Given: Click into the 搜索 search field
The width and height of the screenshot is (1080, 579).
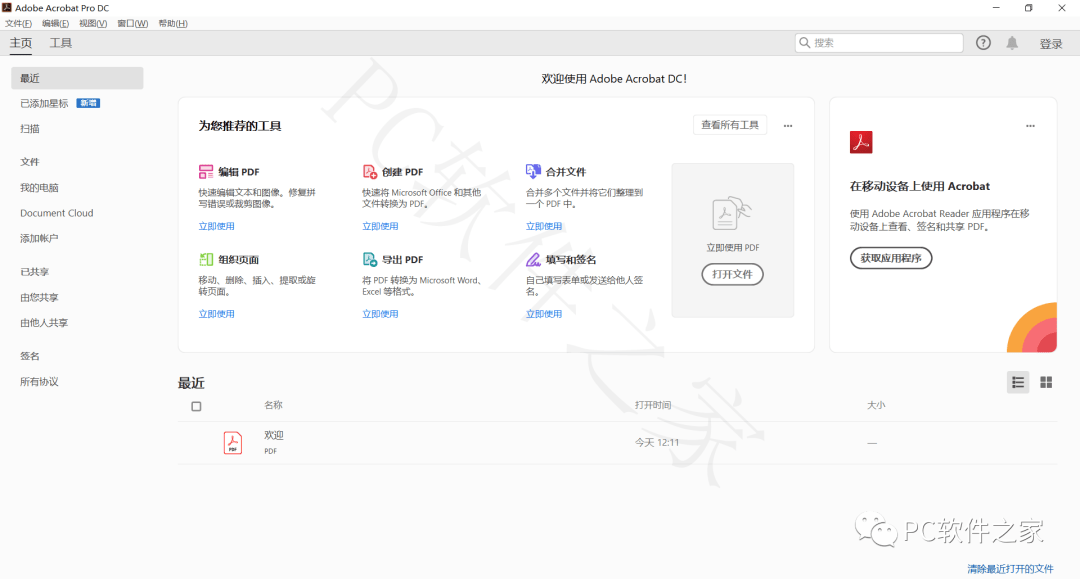Looking at the screenshot, I should point(879,43).
